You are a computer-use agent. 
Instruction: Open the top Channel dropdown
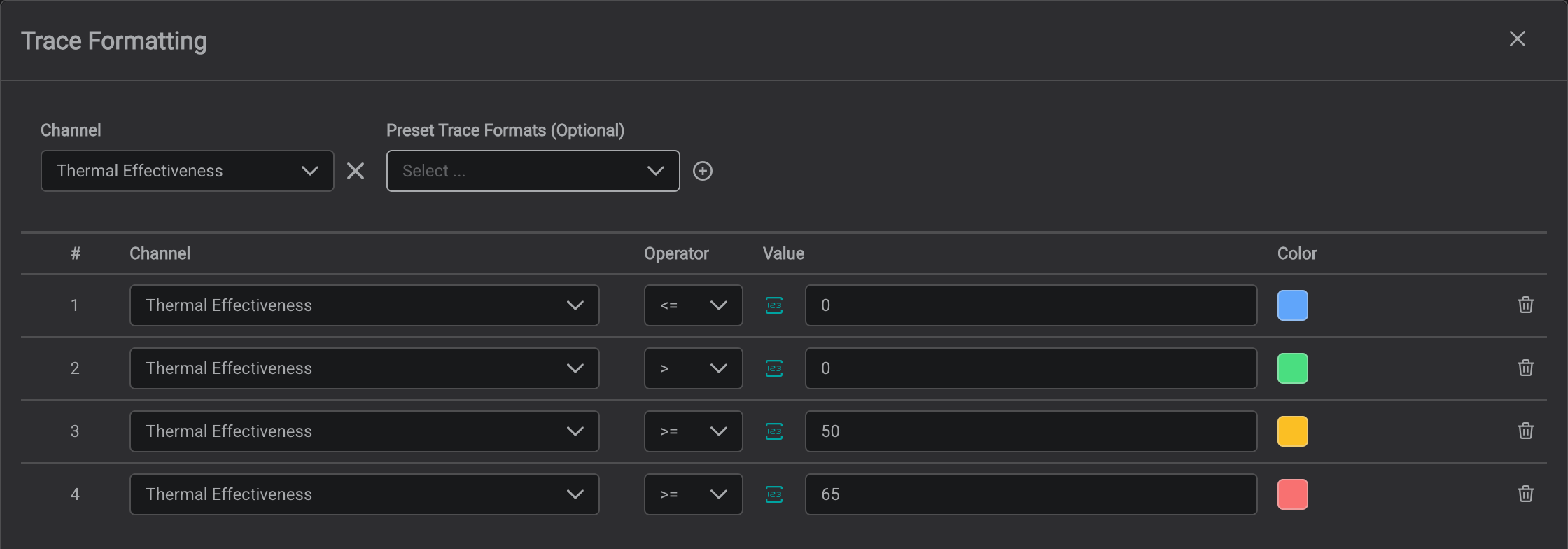[188, 171]
